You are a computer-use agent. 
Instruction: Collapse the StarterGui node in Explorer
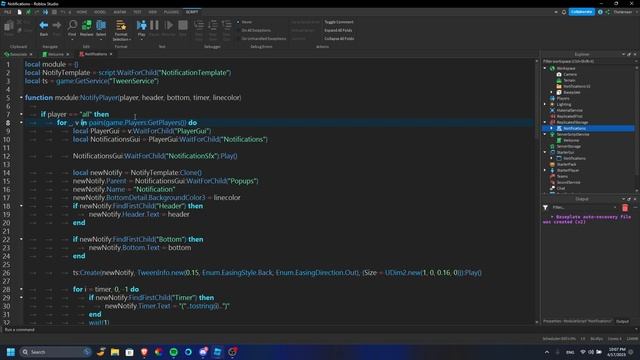pos(545,152)
